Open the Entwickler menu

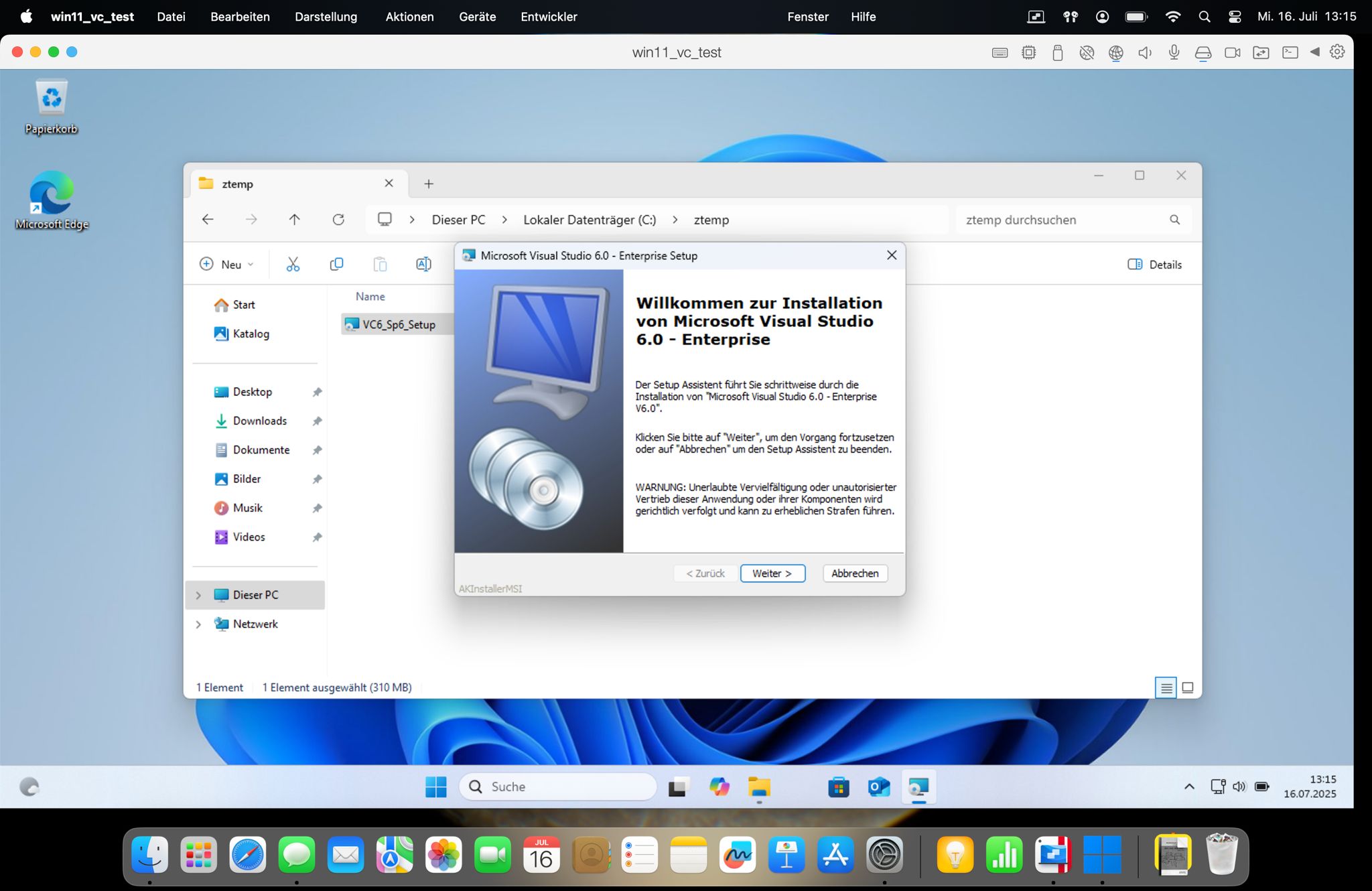(549, 17)
